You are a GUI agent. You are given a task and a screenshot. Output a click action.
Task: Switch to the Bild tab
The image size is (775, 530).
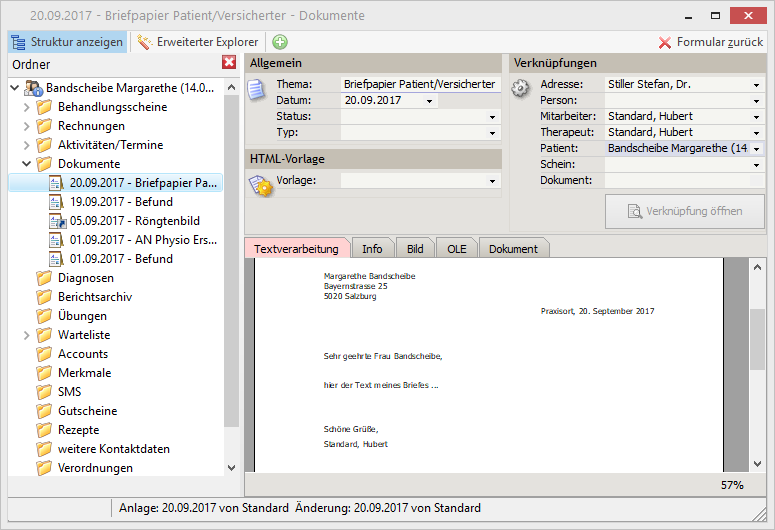click(x=414, y=249)
